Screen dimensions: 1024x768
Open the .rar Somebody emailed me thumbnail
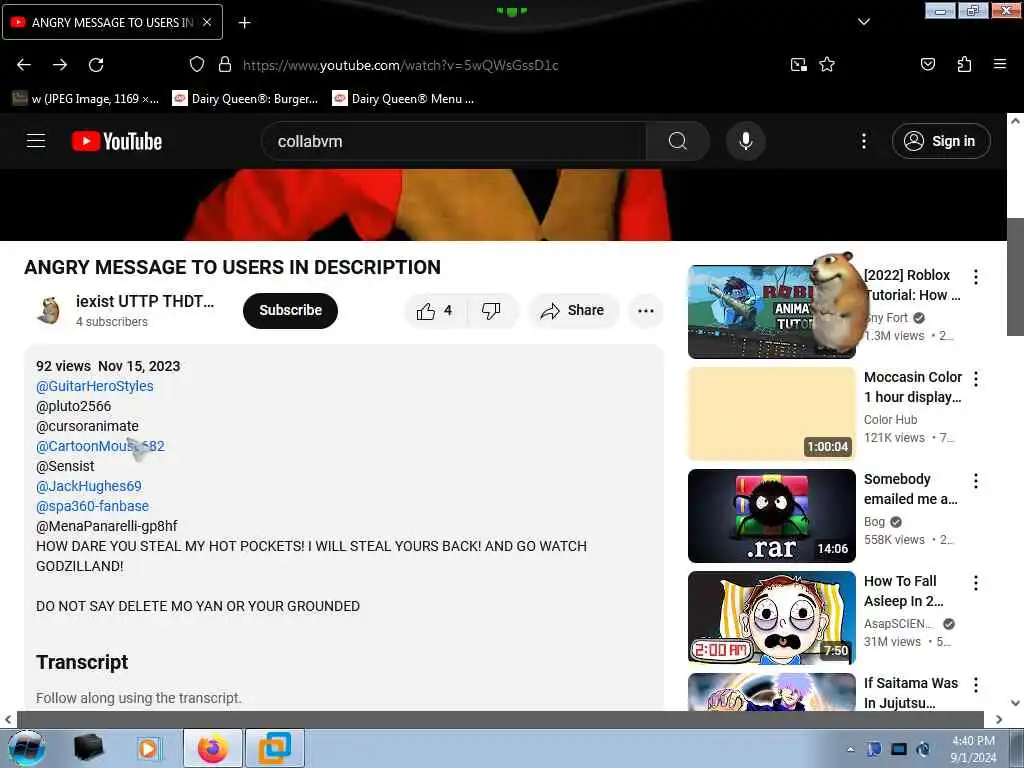click(x=771, y=516)
